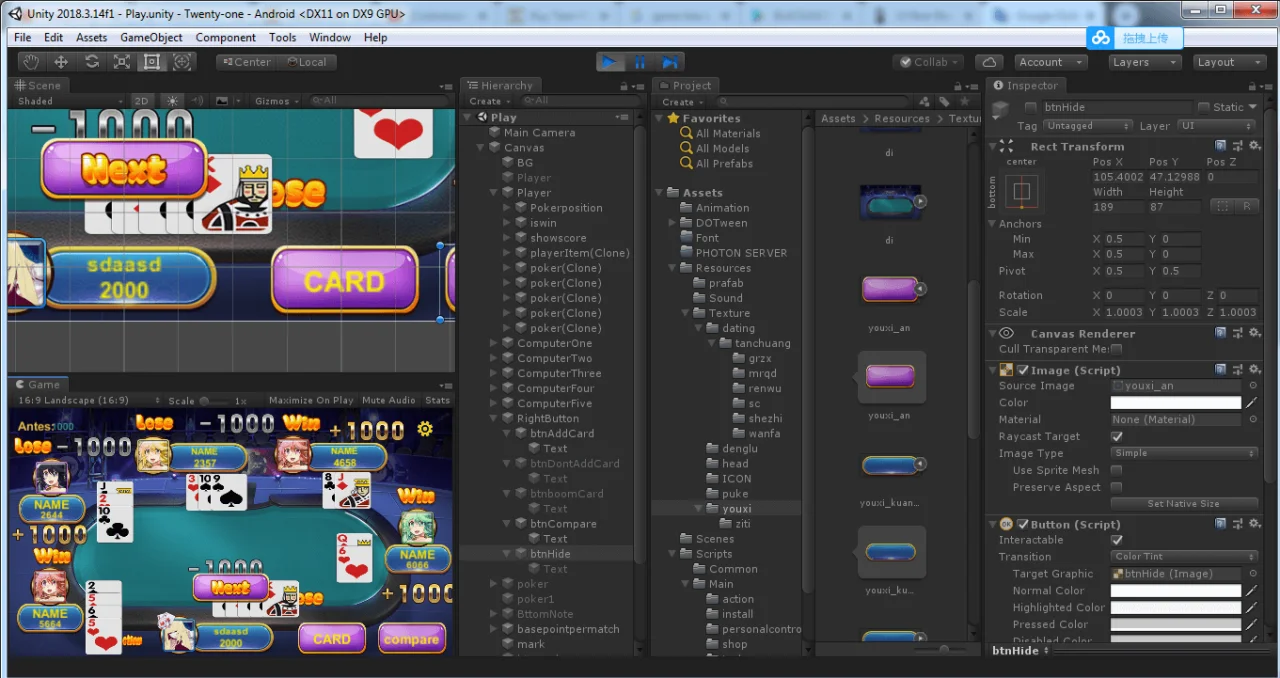Search project by type icon
1280x678 pixels.
pos(925,102)
